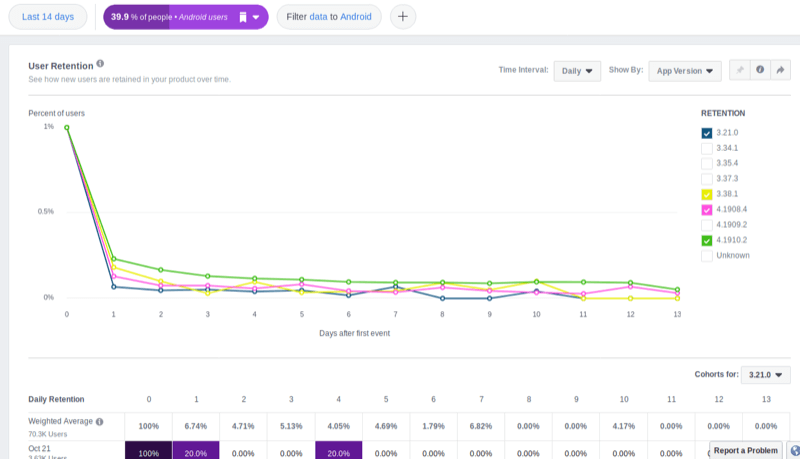Screen dimensions: 800x459
Task: Open the App Version show-by dropdown
Action: click(685, 71)
